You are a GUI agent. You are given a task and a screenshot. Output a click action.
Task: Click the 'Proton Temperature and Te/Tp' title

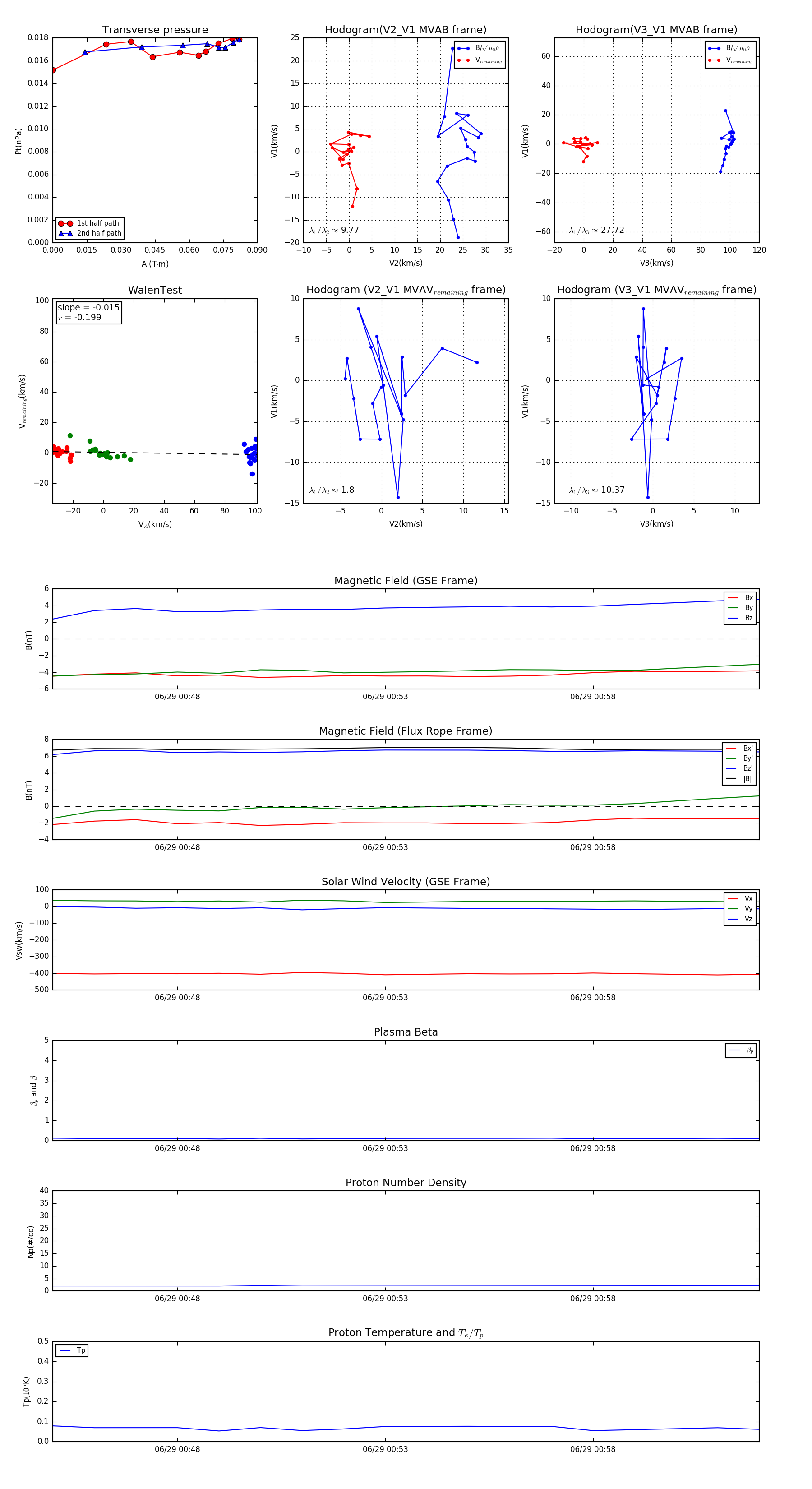(406, 1333)
